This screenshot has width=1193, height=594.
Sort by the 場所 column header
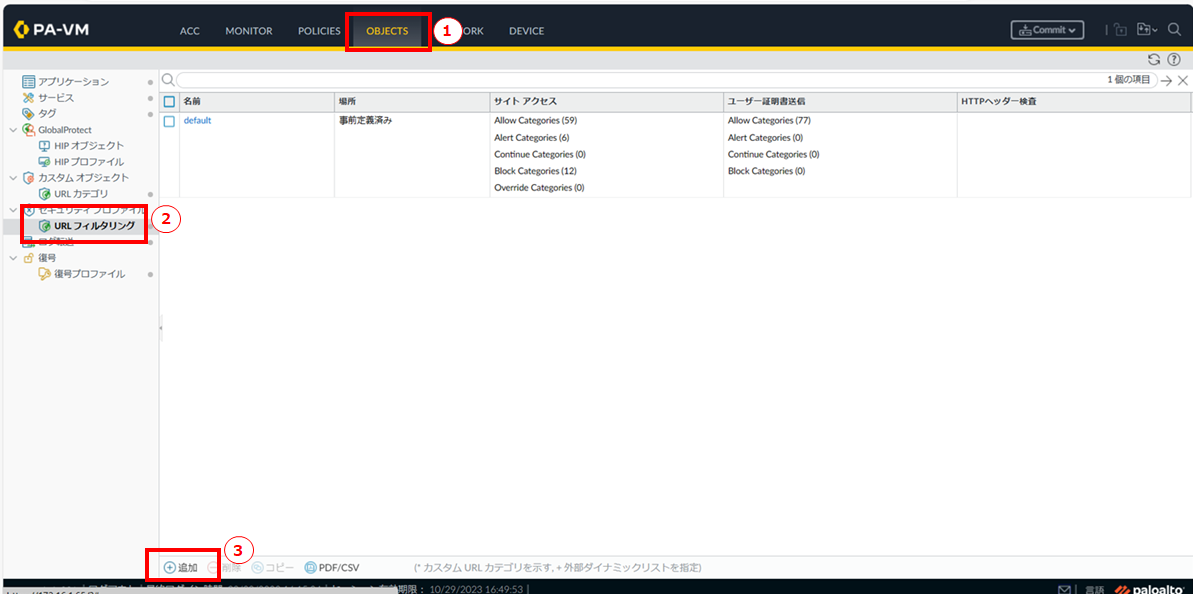(x=411, y=101)
